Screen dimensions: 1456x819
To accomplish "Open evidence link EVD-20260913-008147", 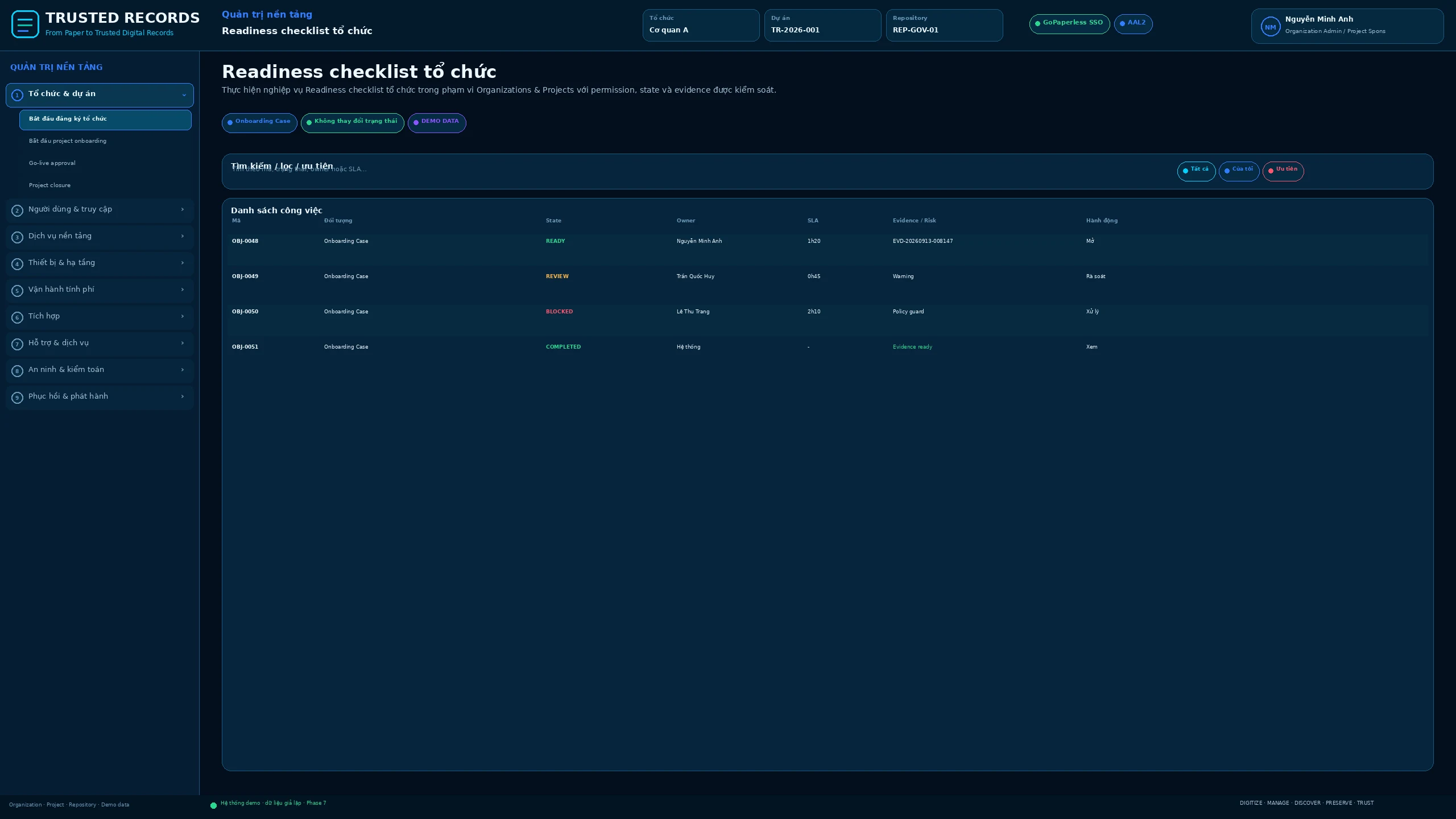I will coord(923,241).
